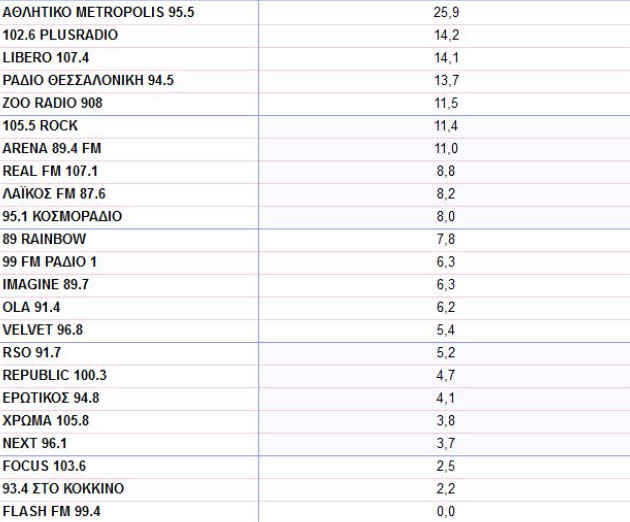Select ΡΑΔΙΟ ΘΕΣΣΑΛΟΝΙΚΗ 94.5 station cell

pos(88,80)
